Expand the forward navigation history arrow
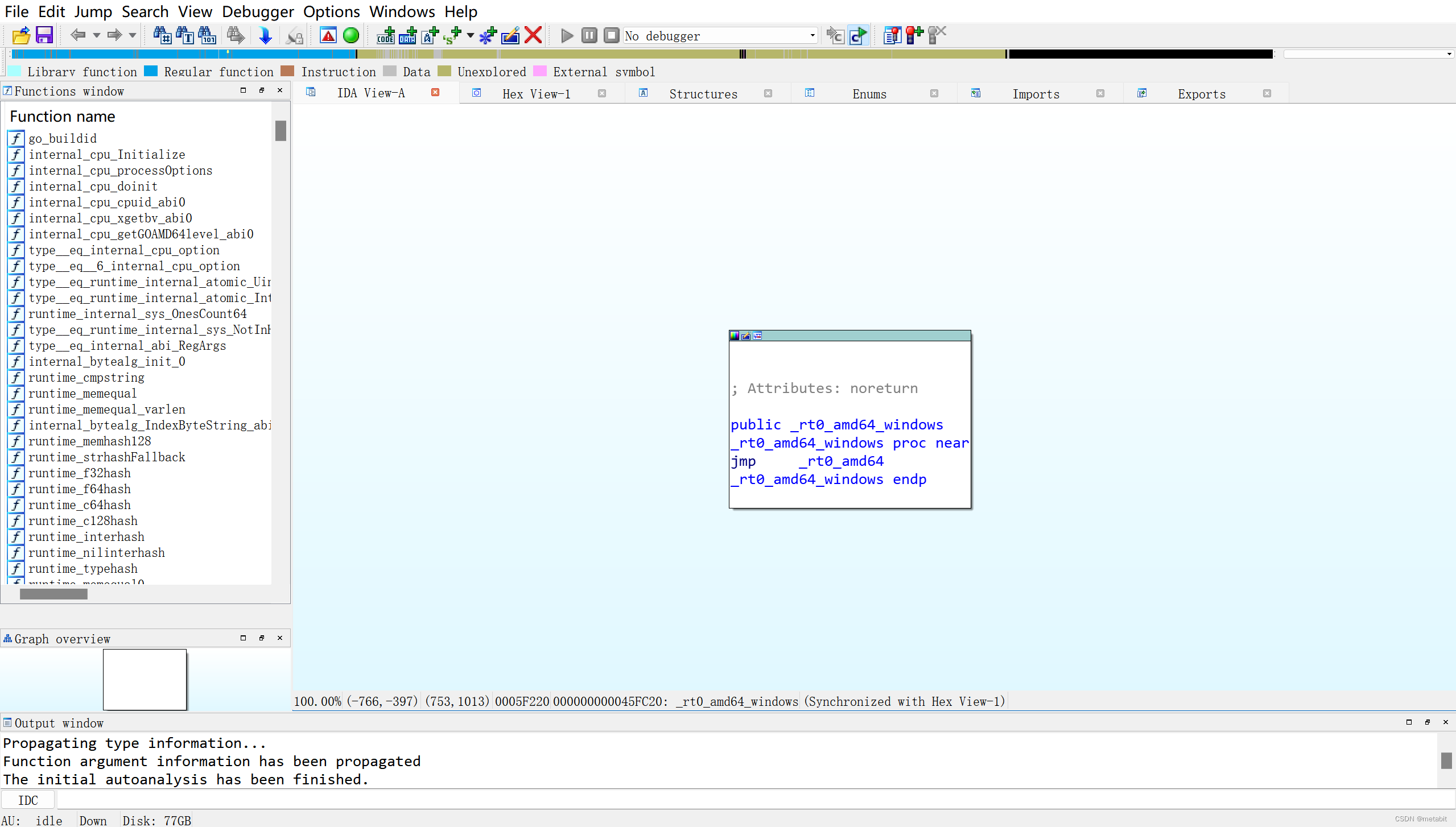1456x827 pixels. [x=133, y=35]
